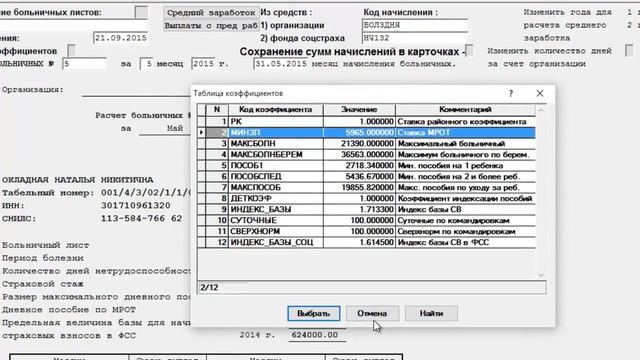This screenshot has height=360, width=640.
Task: Toggle Изменить количество дней checkbox
Action: [x=629, y=51]
